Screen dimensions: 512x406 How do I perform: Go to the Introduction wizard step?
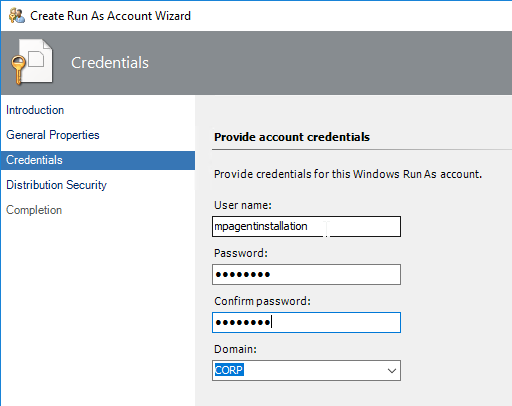pos(35,110)
